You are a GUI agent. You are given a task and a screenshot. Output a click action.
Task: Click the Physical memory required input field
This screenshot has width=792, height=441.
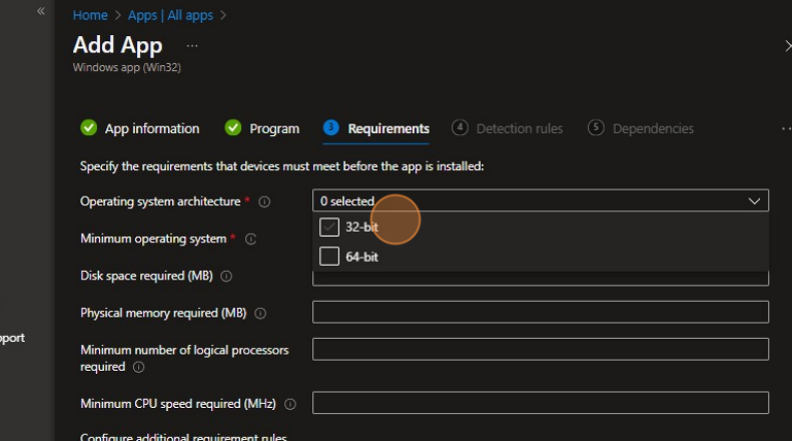[540, 313]
